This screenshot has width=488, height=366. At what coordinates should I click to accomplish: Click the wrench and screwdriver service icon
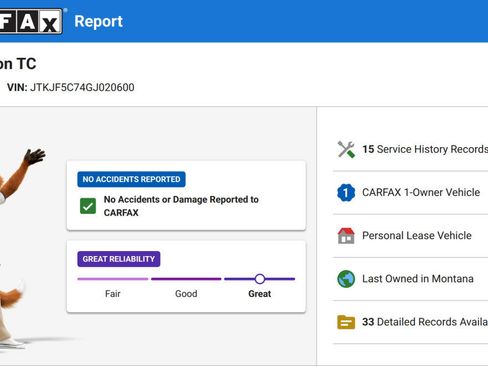click(x=346, y=149)
